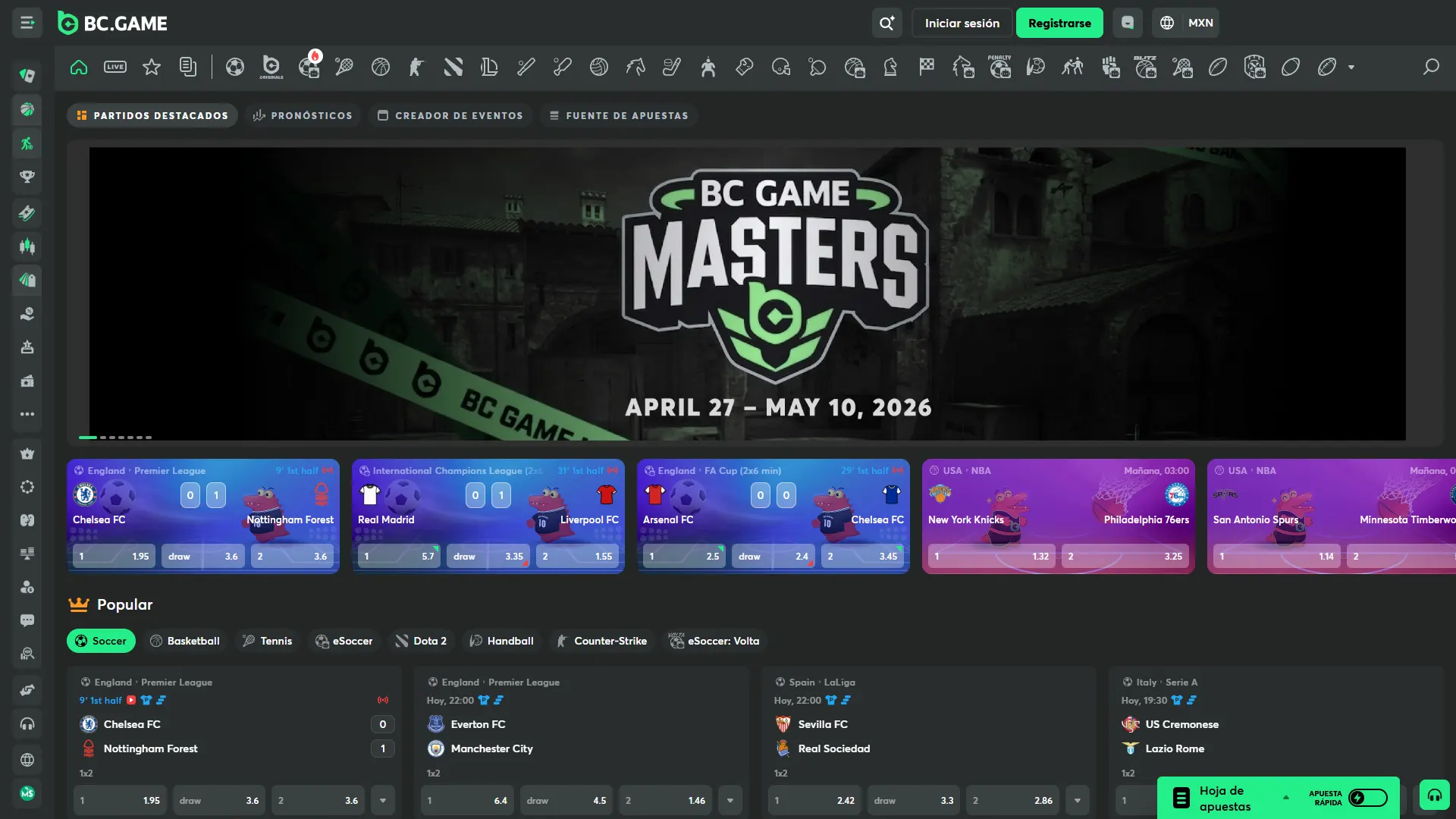Open the Creador de Eventos tab
1456x819 pixels.
450,116
